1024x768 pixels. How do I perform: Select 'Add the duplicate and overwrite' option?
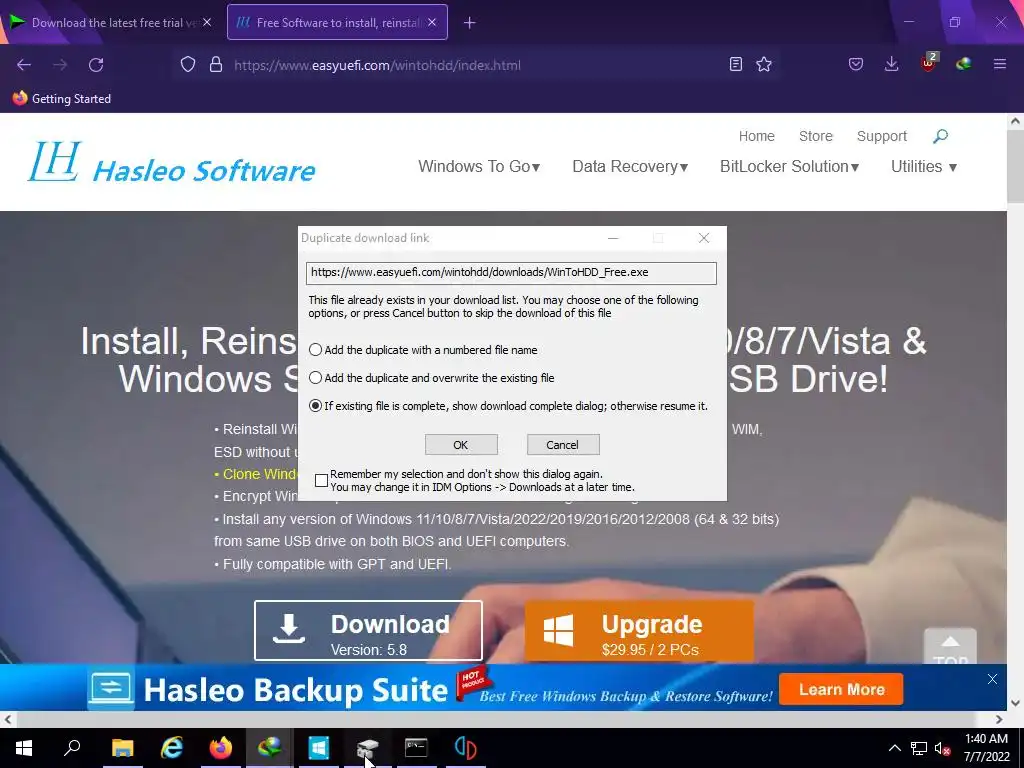click(x=432, y=378)
